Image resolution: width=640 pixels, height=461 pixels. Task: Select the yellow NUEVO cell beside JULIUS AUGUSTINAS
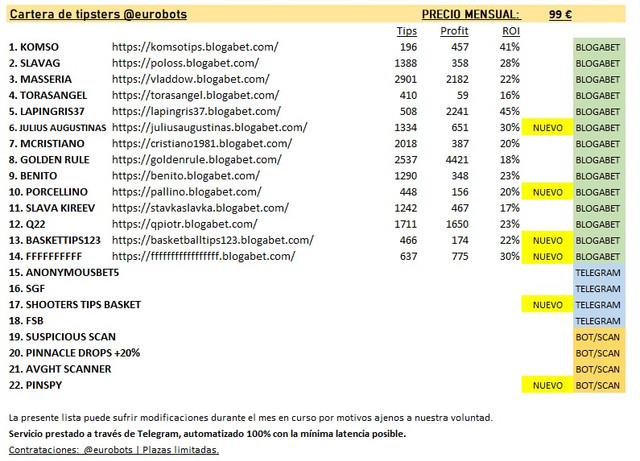coord(547,128)
